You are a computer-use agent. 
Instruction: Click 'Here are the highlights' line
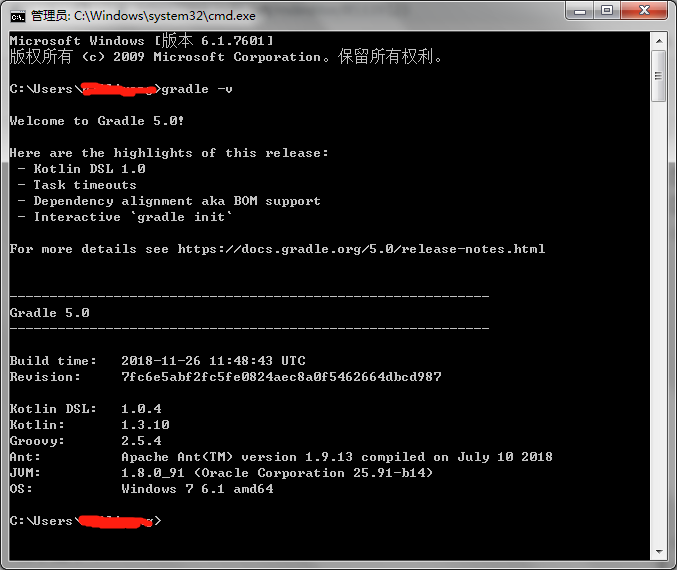click(169, 153)
